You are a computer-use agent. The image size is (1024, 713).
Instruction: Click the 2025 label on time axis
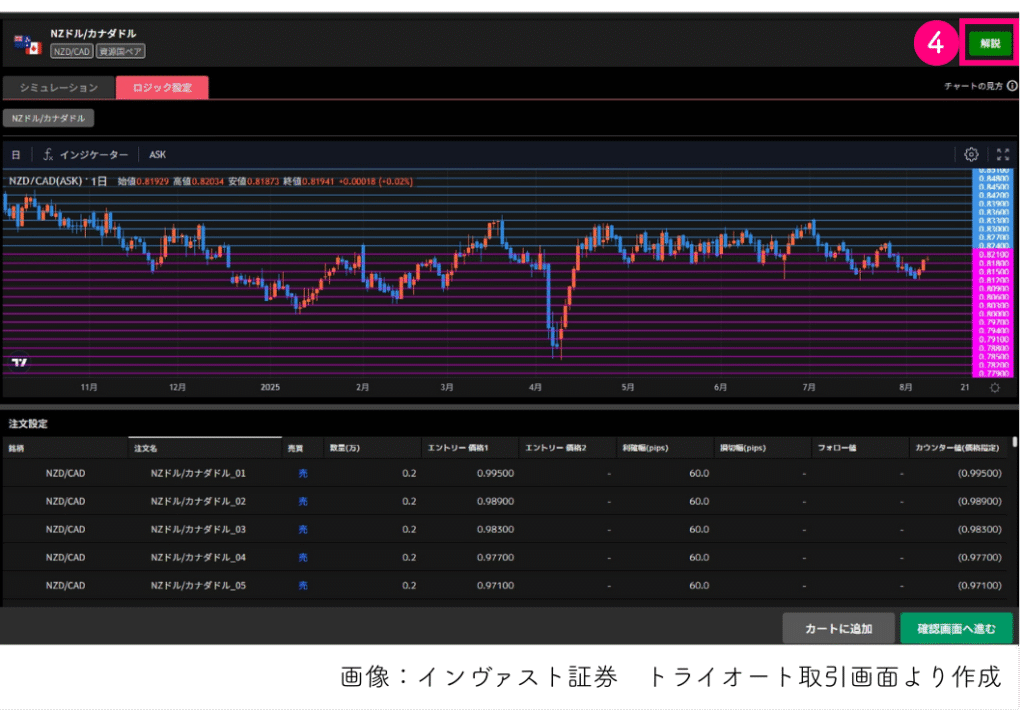pyautogui.click(x=270, y=387)
